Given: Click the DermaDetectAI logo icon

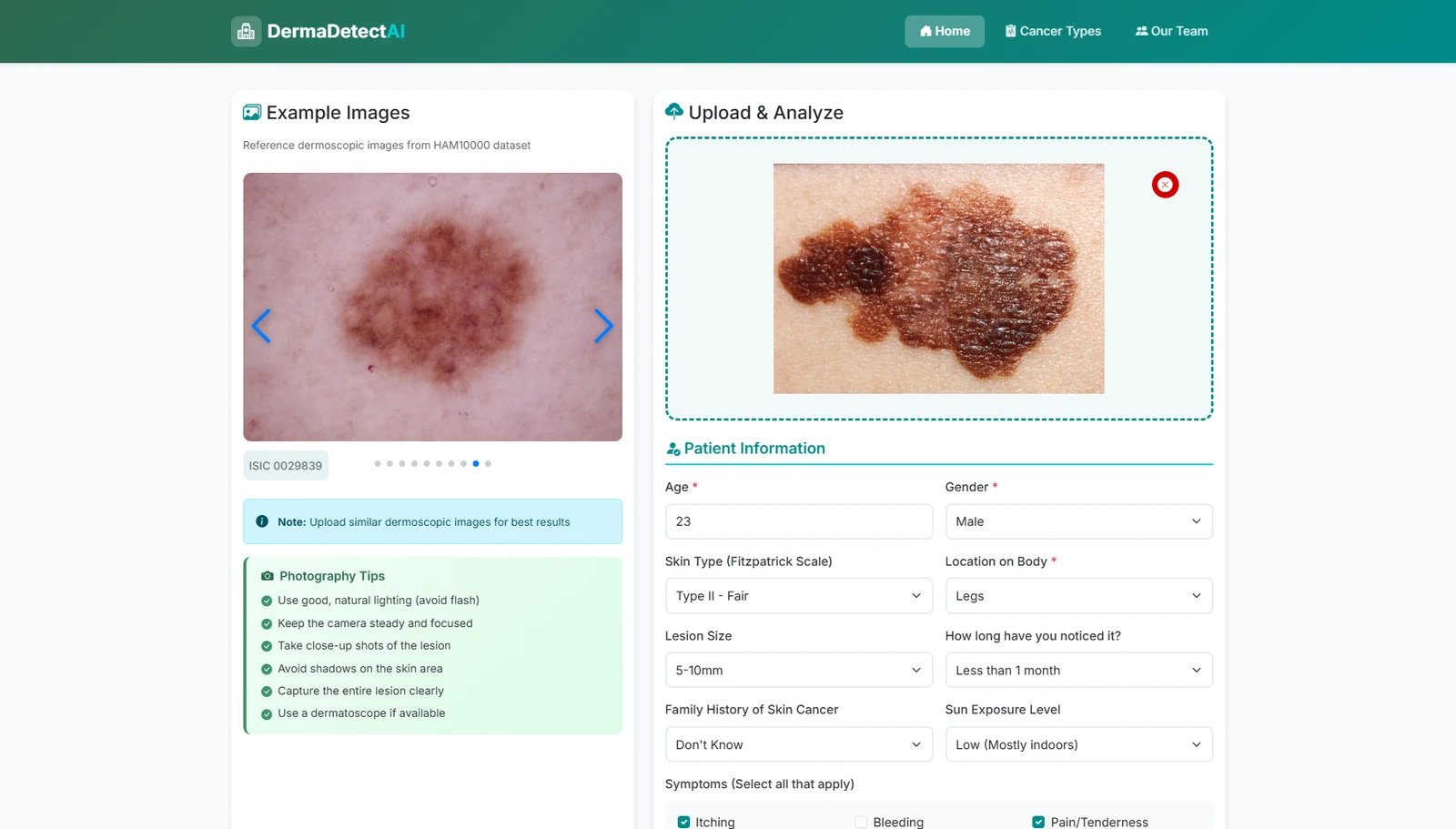Looking at the screenshot, I should tap(246, 32).
